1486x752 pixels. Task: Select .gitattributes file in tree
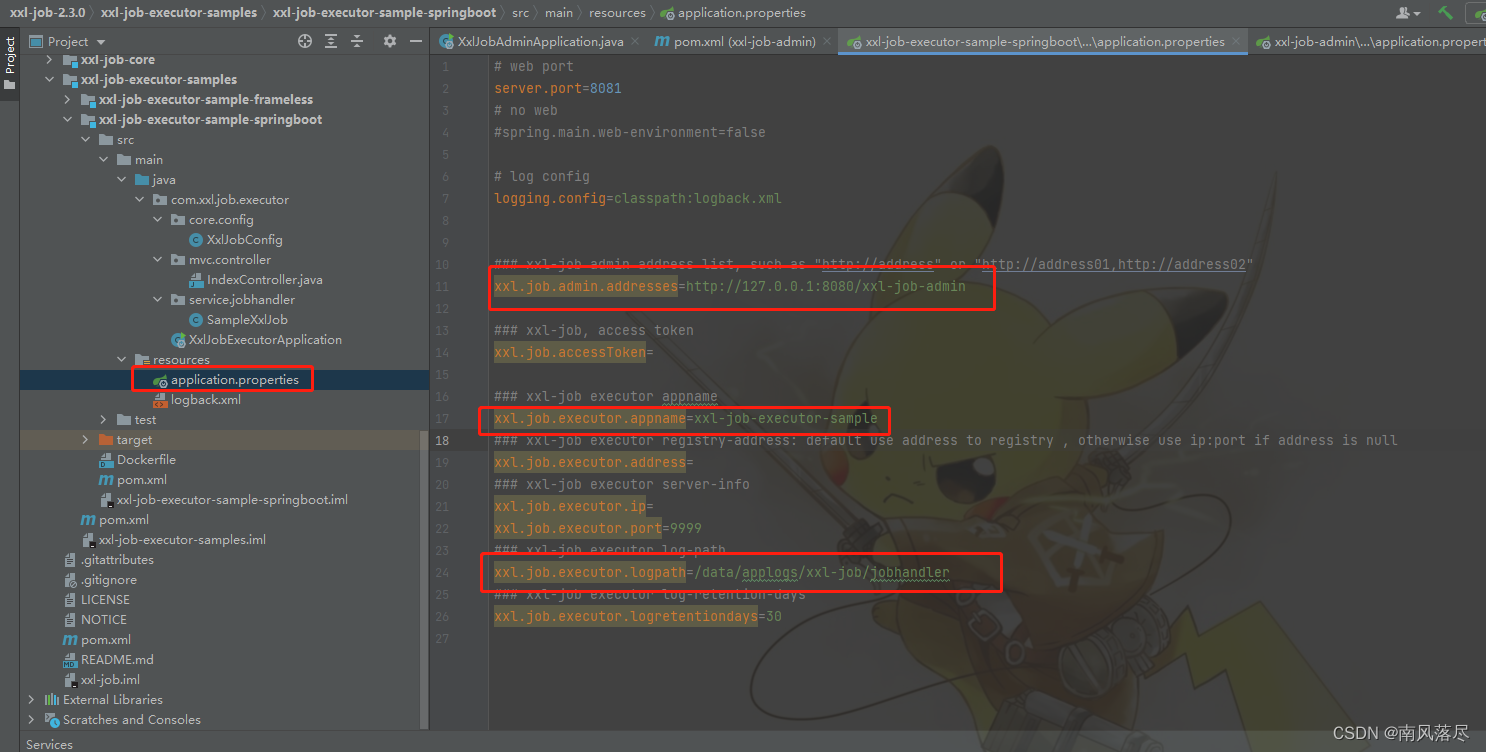click(117, 560)
